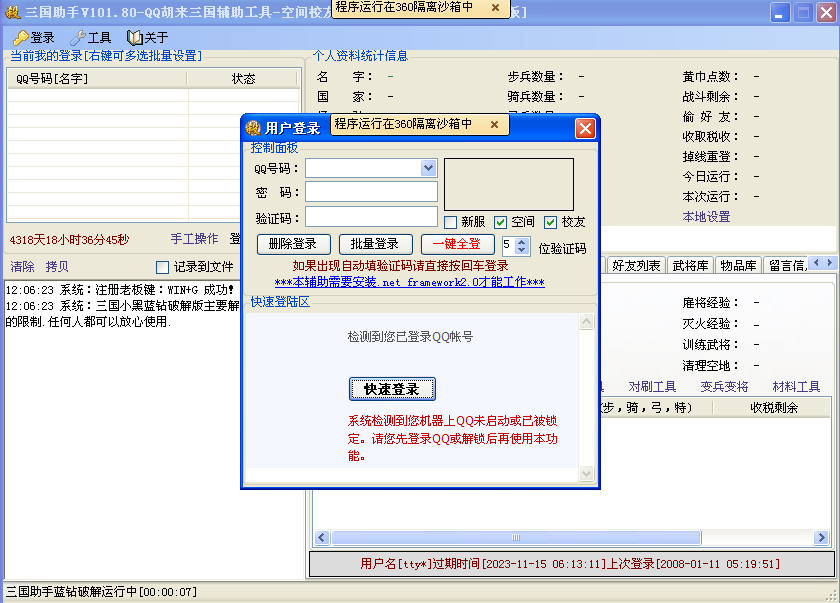Open the .net framework2.0 install link

click(410, 282)
